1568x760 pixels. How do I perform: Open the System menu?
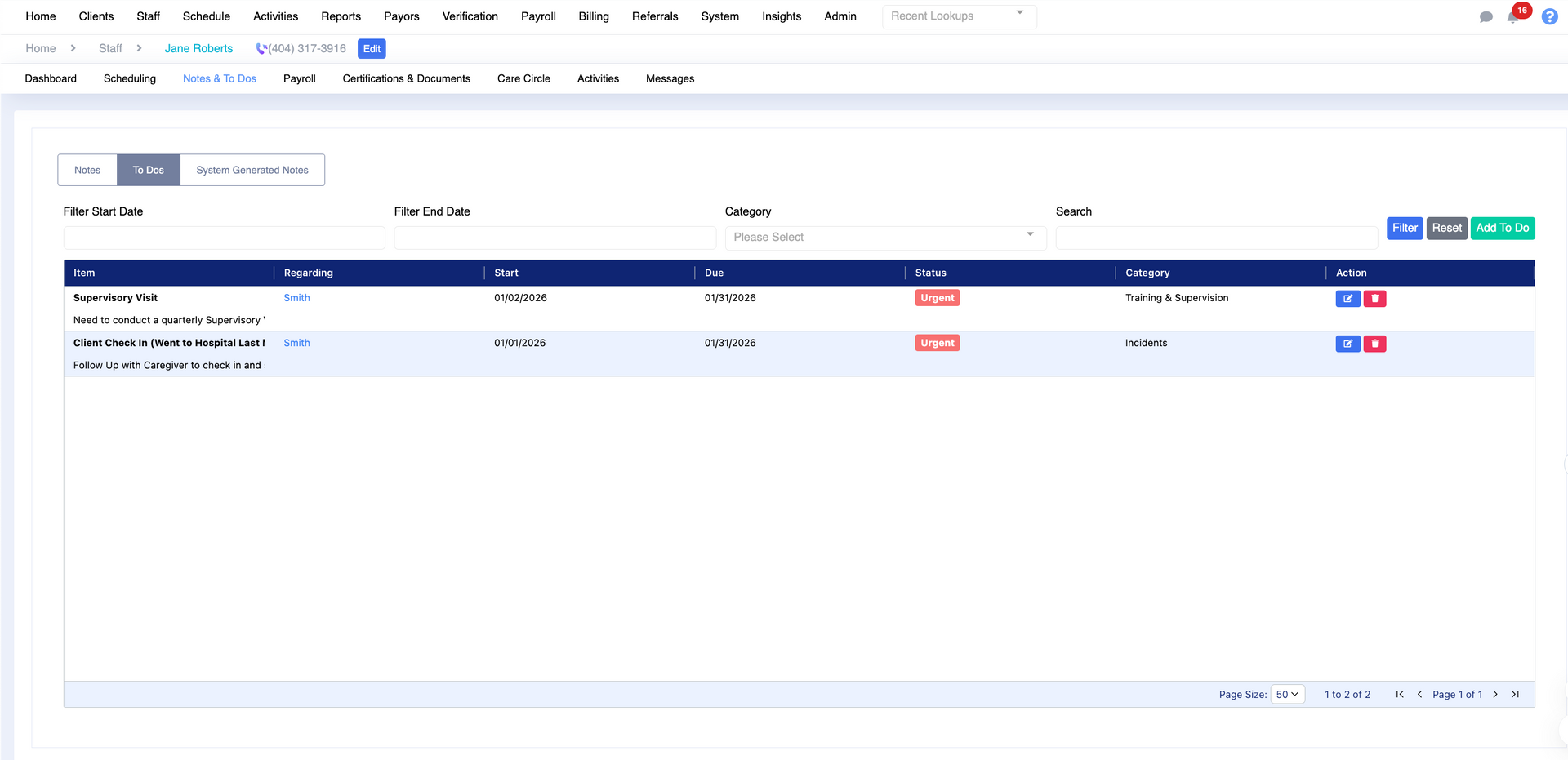pos(719,16)
